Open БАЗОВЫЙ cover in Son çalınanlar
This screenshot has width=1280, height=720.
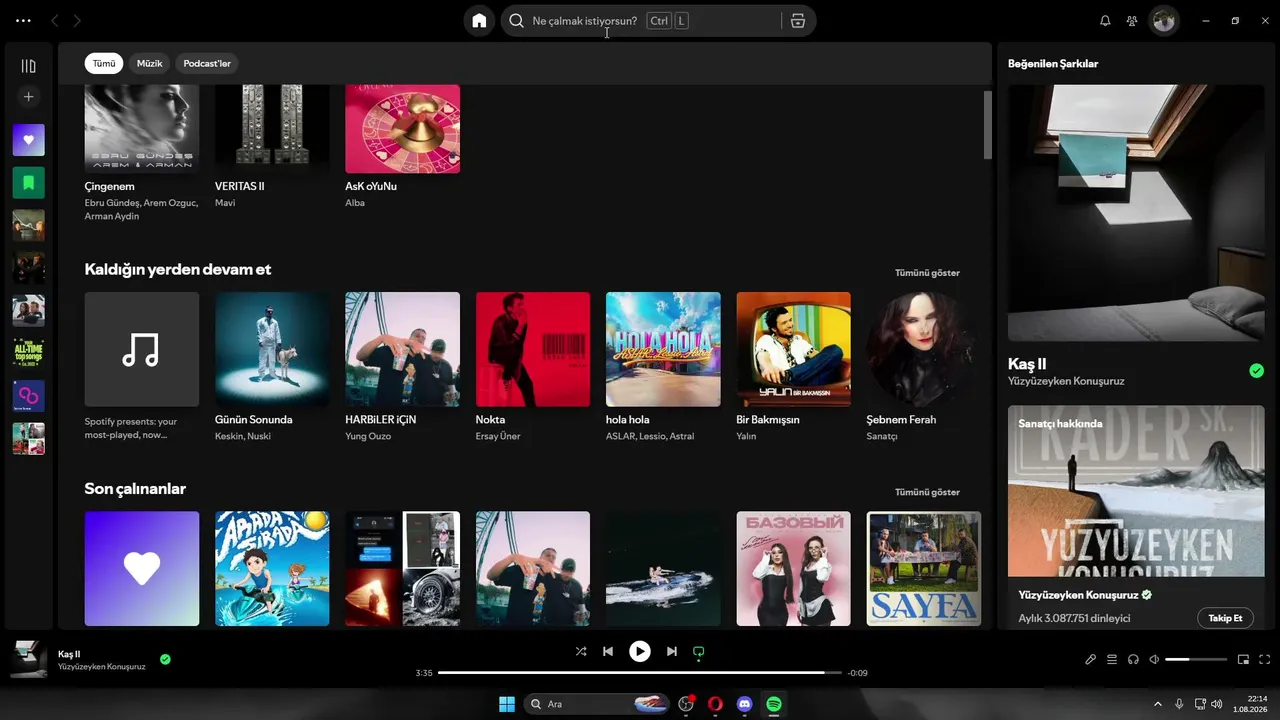(793, 569)
